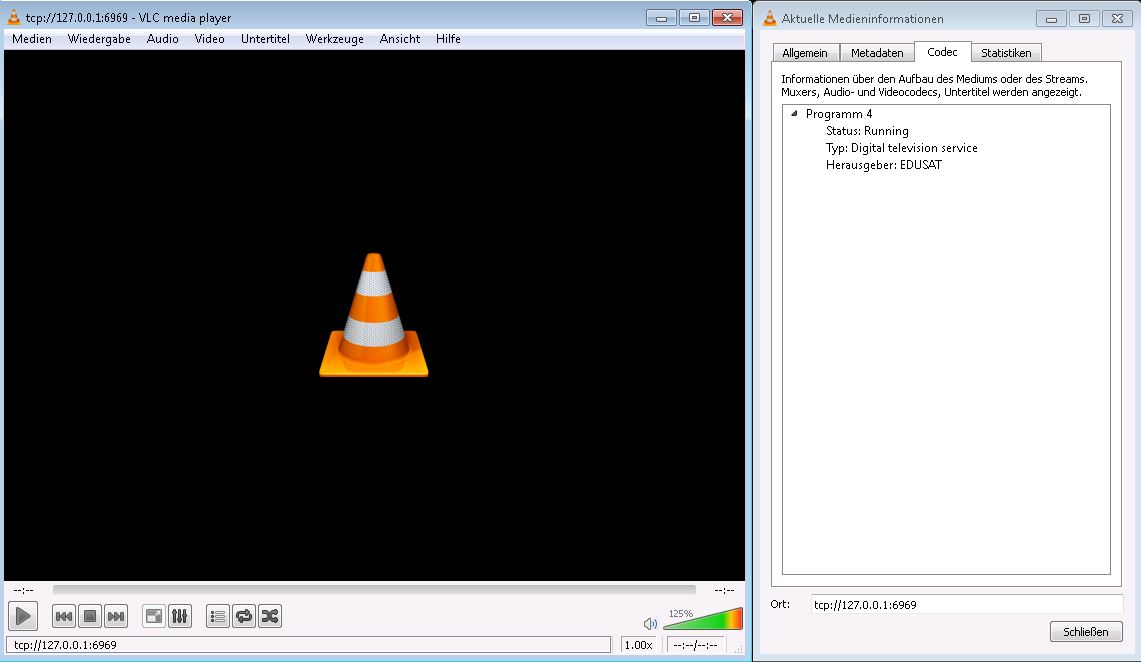The height and width of the screenshot is (662, 1141).
Task: Click the VLC cone in video area
Action: coord(373,314)
